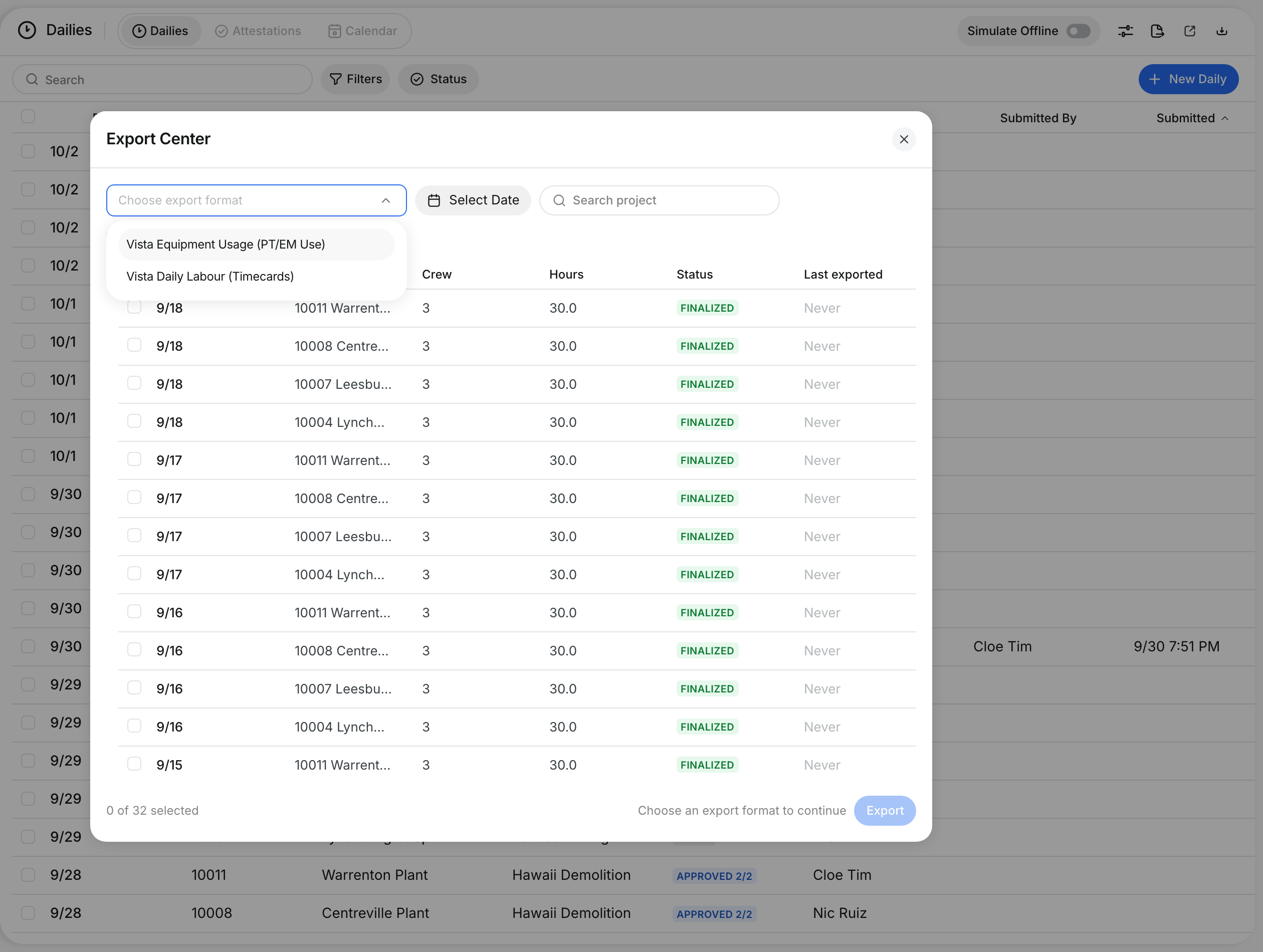Open the document export icon in header
Screen dimensions: 1263x952
click(x=1157, y=31)
